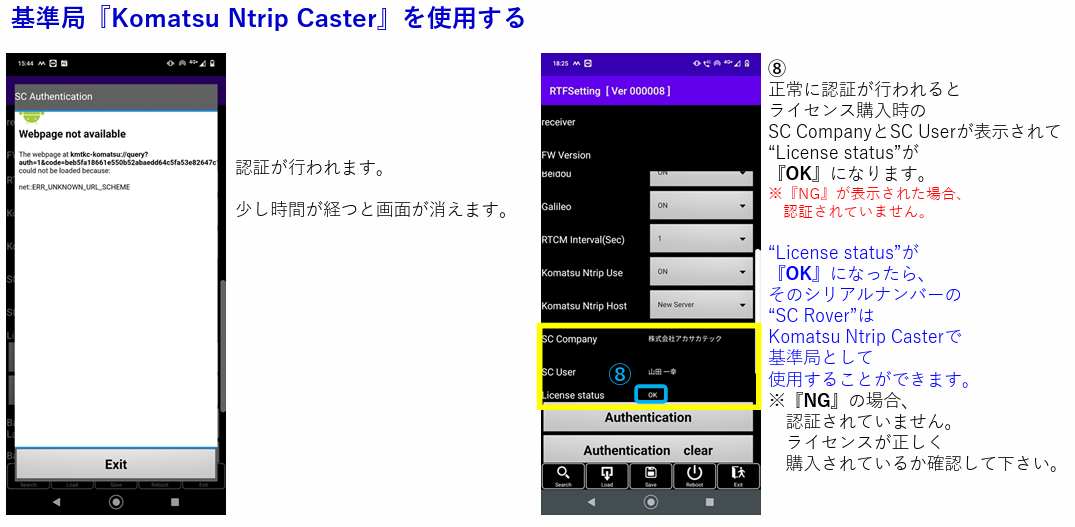
Task: Click the SC Authentication phone vertical scrollbar
Action: (223, 346)
